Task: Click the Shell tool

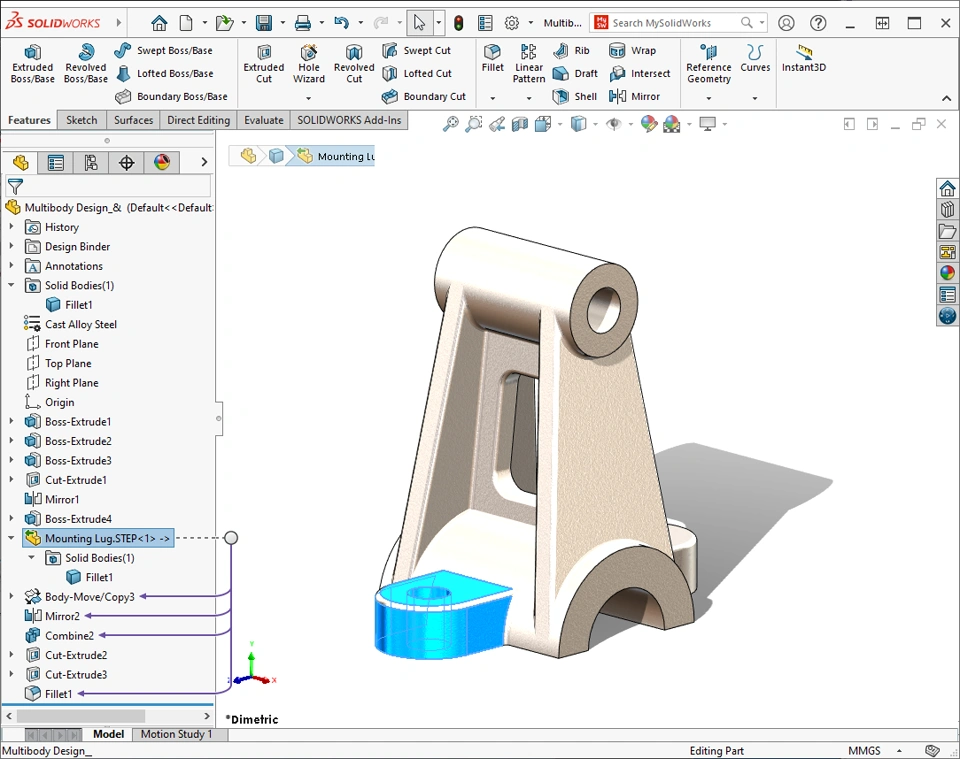Action: click(x=574, y=96)
